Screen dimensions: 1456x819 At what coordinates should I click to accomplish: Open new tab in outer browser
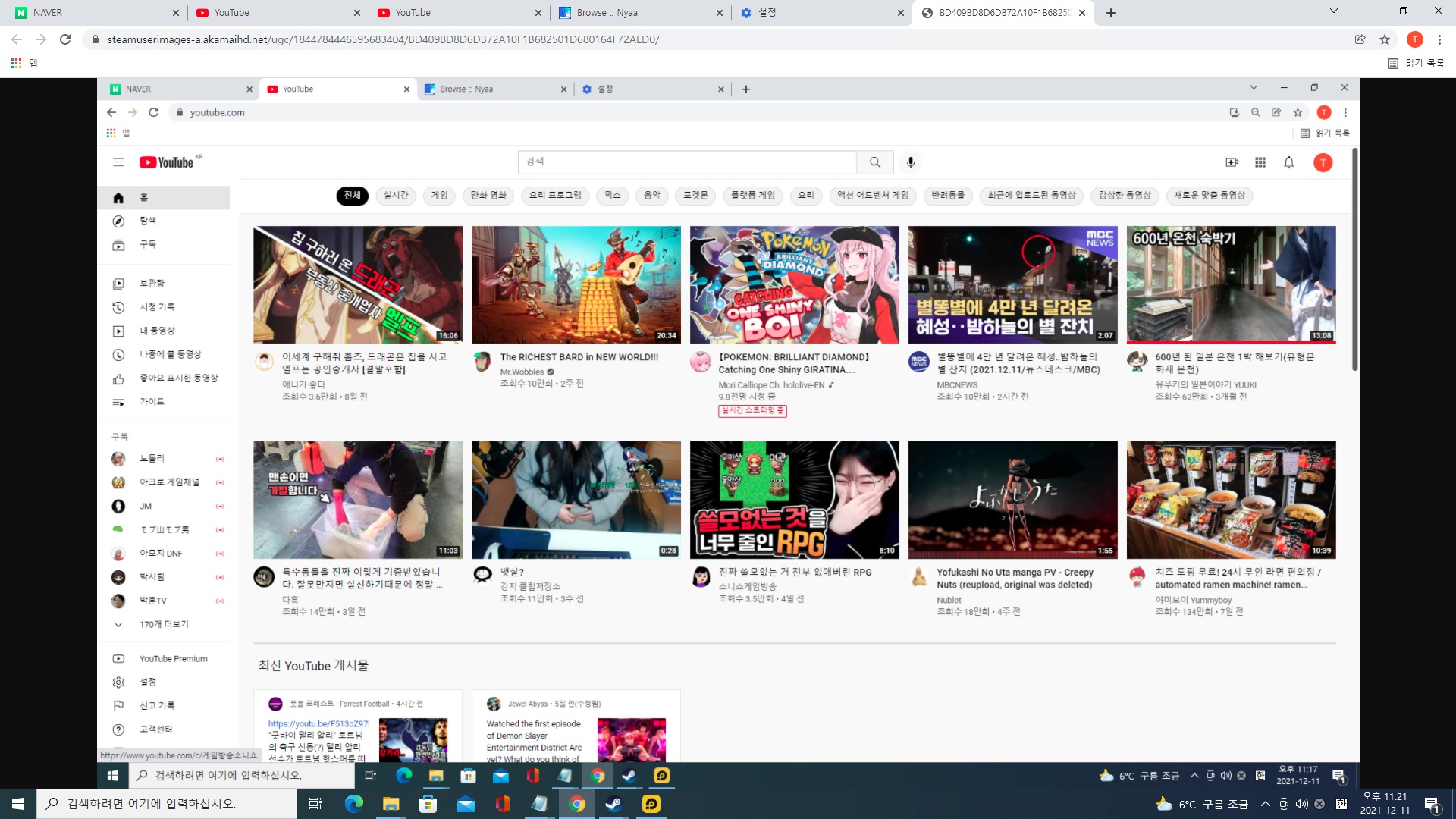tap(1111, 12)
